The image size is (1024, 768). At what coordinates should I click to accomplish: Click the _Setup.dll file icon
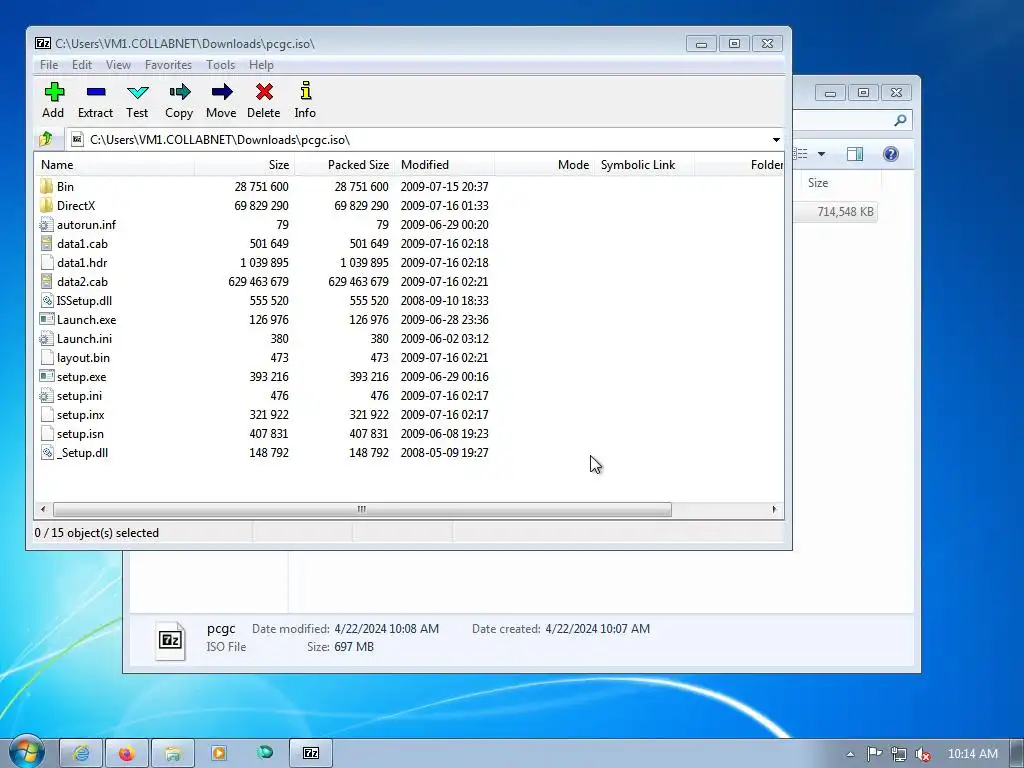pyautogui.click(x=46, y=453)
